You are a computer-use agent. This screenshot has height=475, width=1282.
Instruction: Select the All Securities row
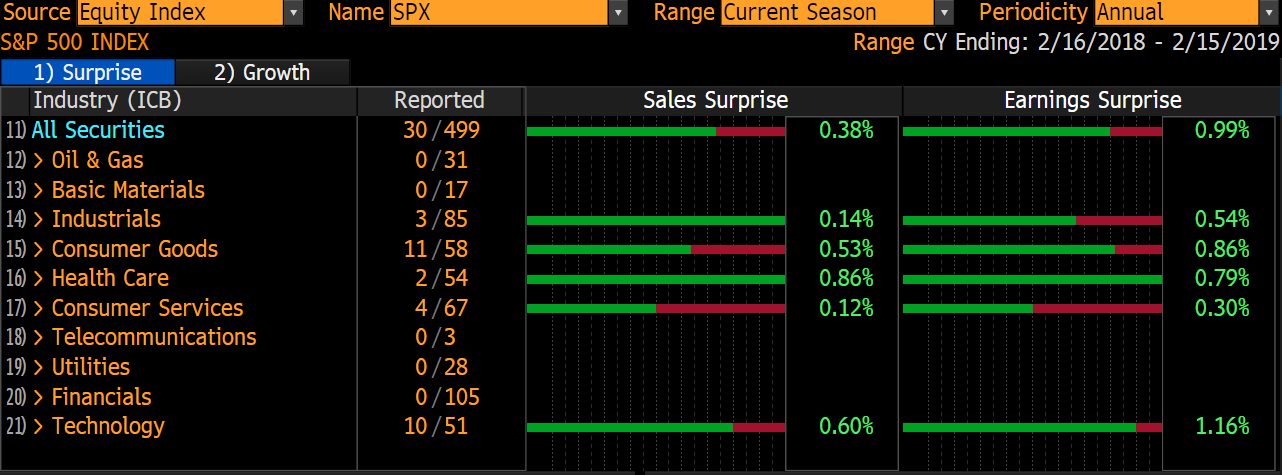tap(98, 130)
